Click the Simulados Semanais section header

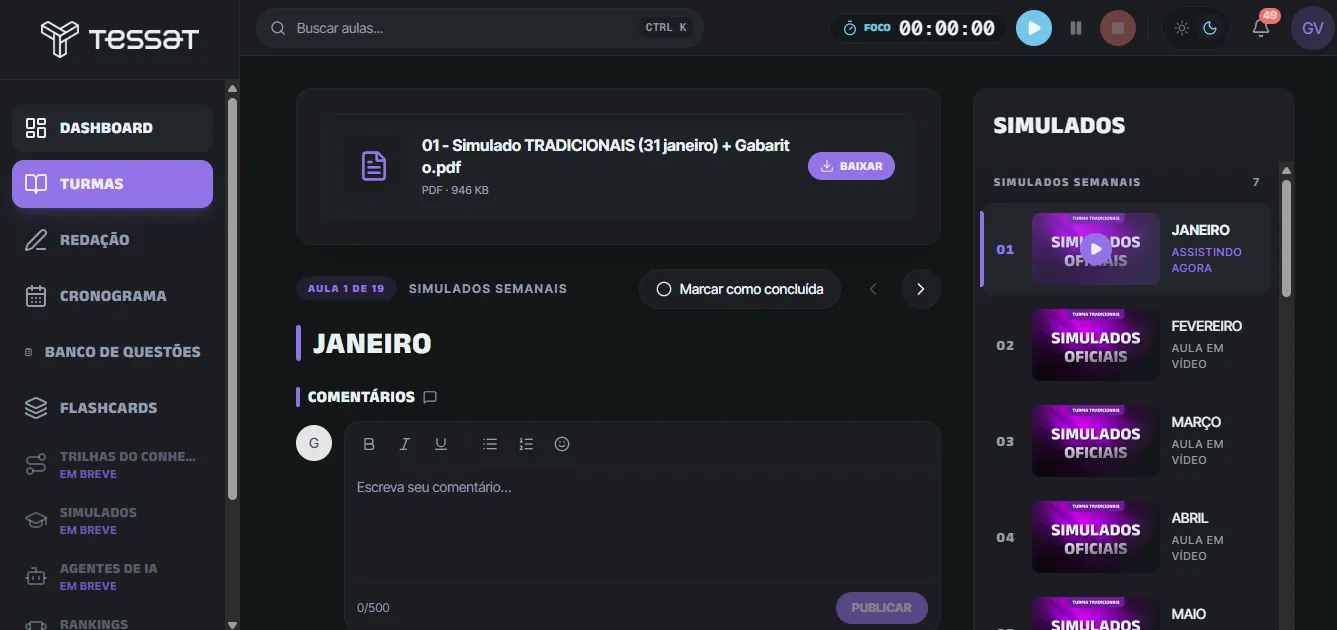point(1067,182)
